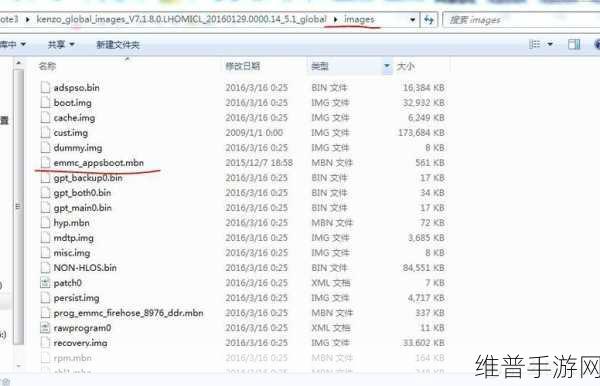The height and width of the screenshot is (386, 600).
Task: Open the 共享 dropdown menu
Action: [x=61, y=44]
